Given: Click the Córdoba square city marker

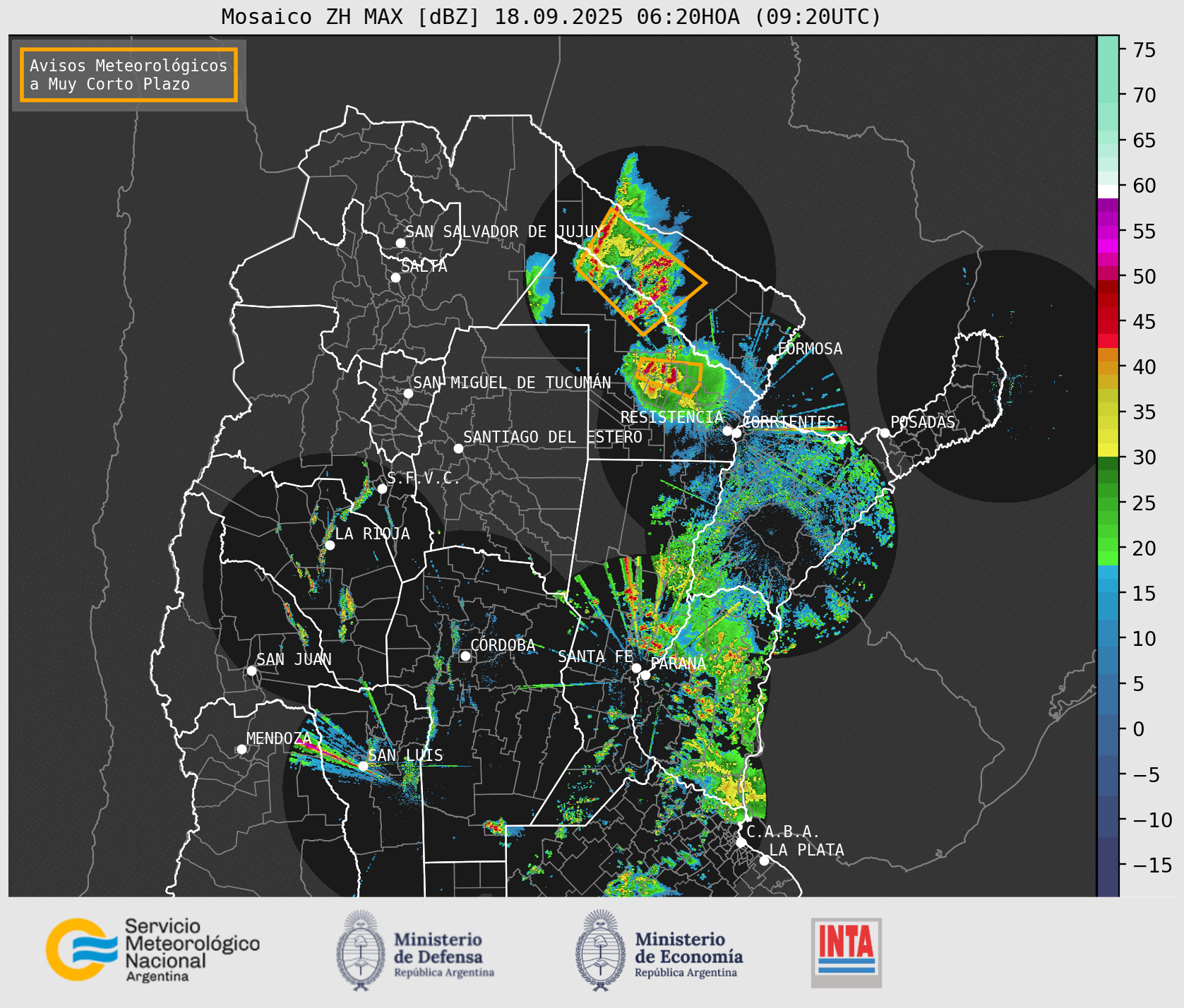Looking at the screenshot, I should (465, 656).
